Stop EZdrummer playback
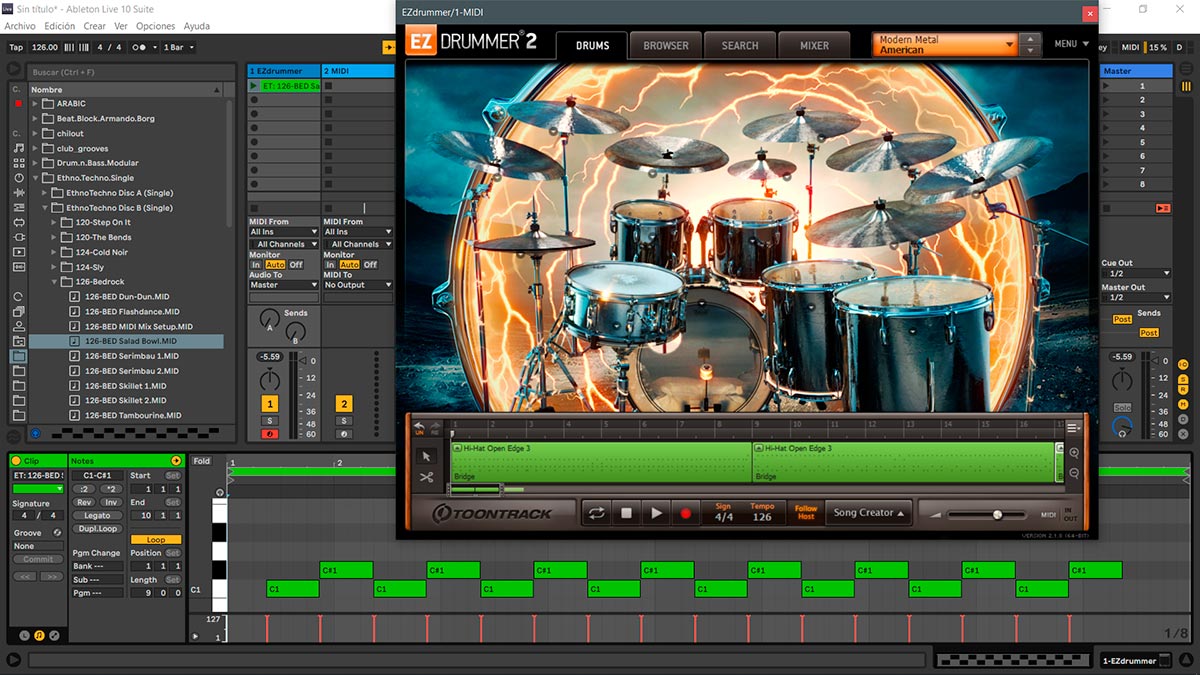Image resolution: width=1200 pixels, height=675 pixels. (x=626, y=513)
